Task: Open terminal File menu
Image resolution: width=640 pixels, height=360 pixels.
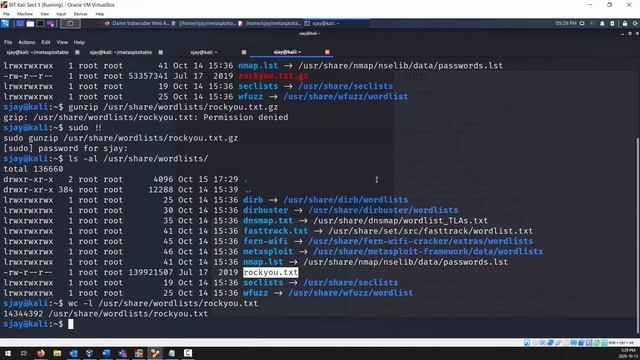Action: (8, 42)
